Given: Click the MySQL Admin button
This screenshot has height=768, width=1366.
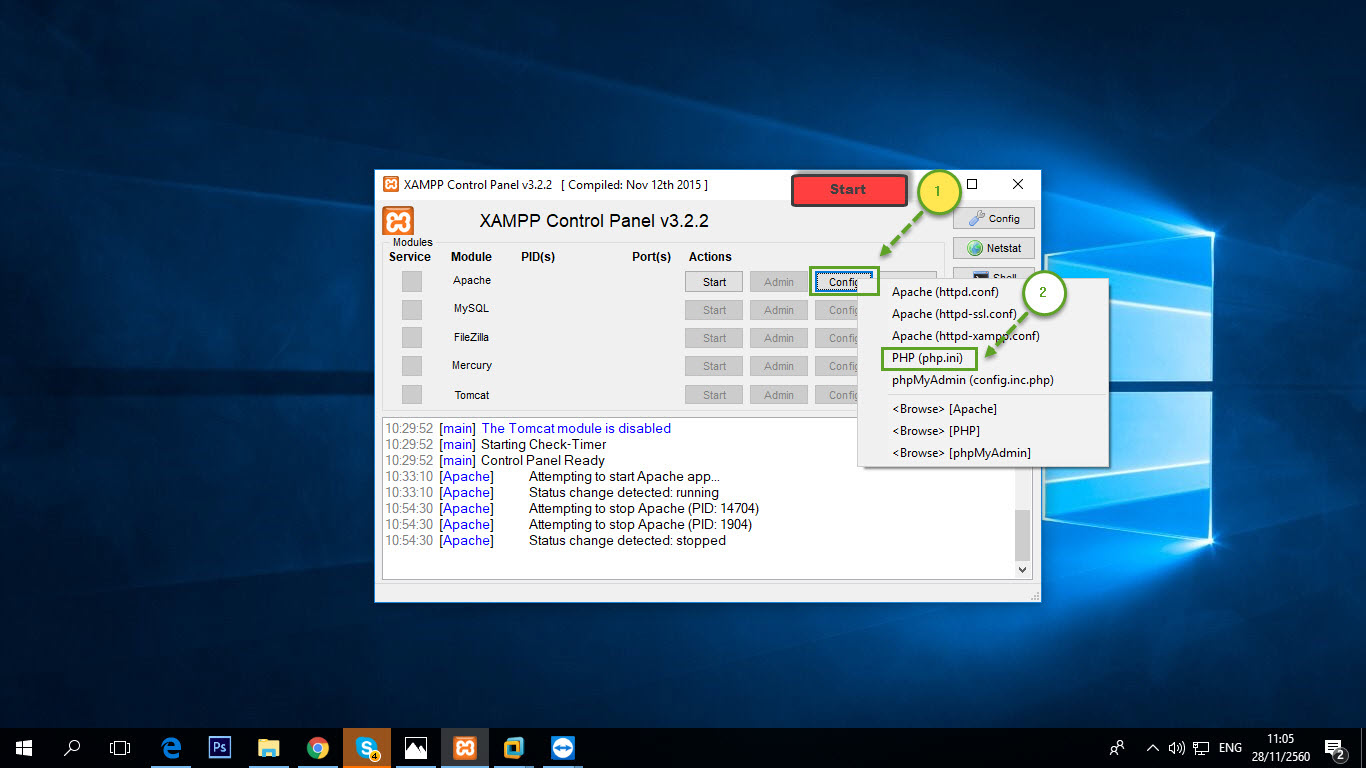Looking at the screenshot, I should point(779,310).
